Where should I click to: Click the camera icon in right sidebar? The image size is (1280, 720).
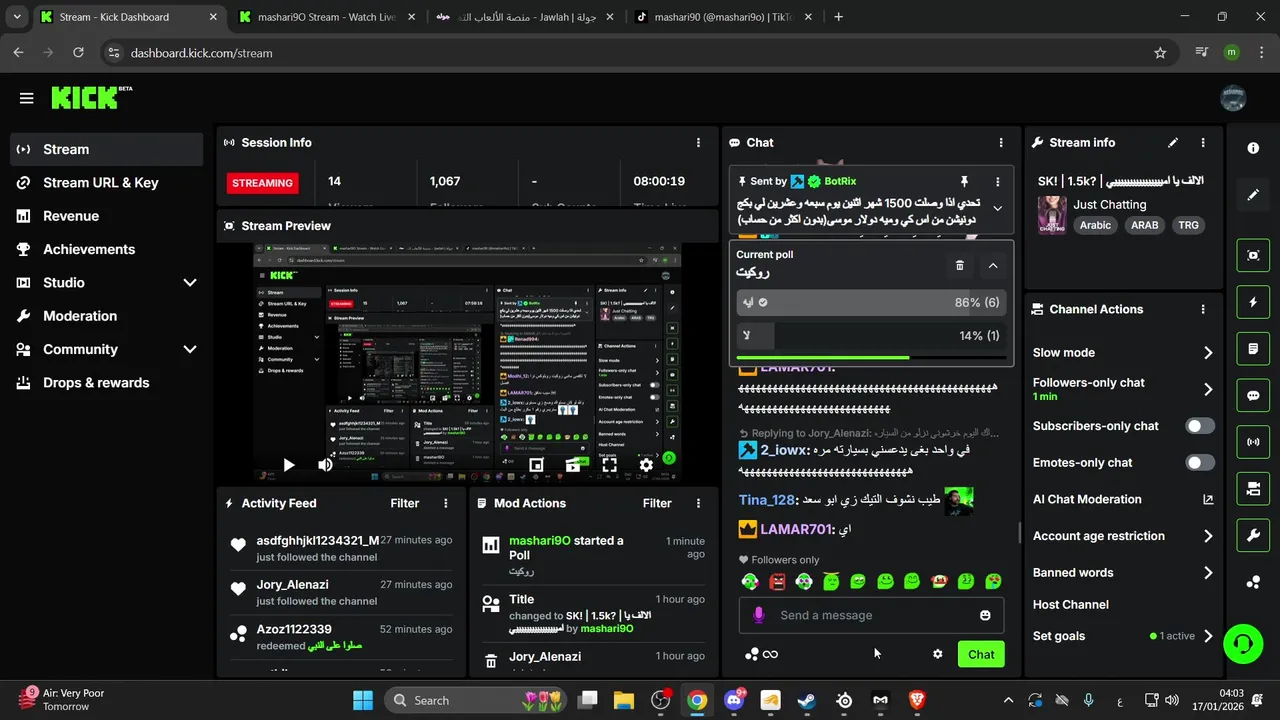coord(1253,489)
